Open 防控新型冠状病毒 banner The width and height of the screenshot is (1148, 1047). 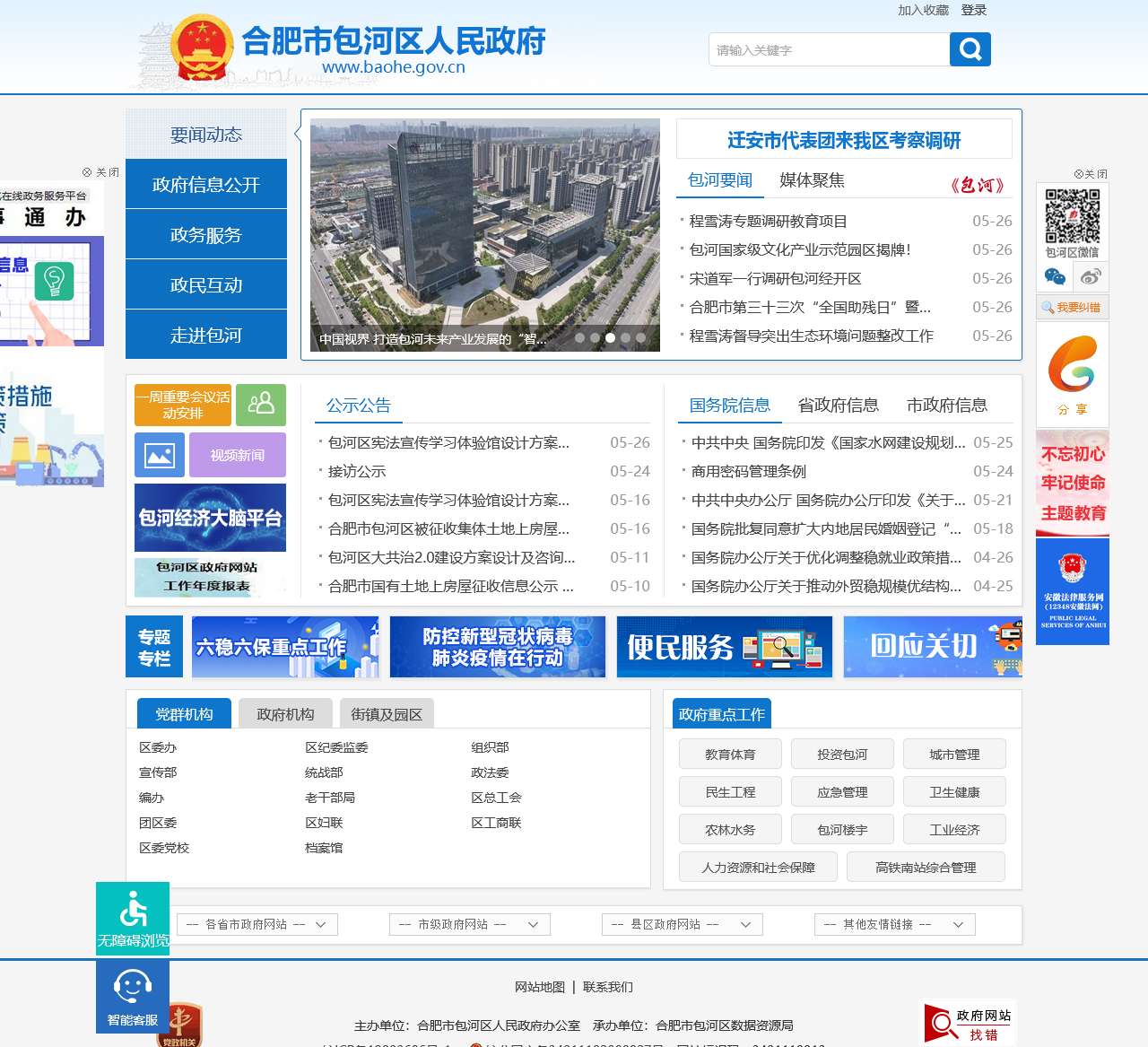[x=498, y=647]
